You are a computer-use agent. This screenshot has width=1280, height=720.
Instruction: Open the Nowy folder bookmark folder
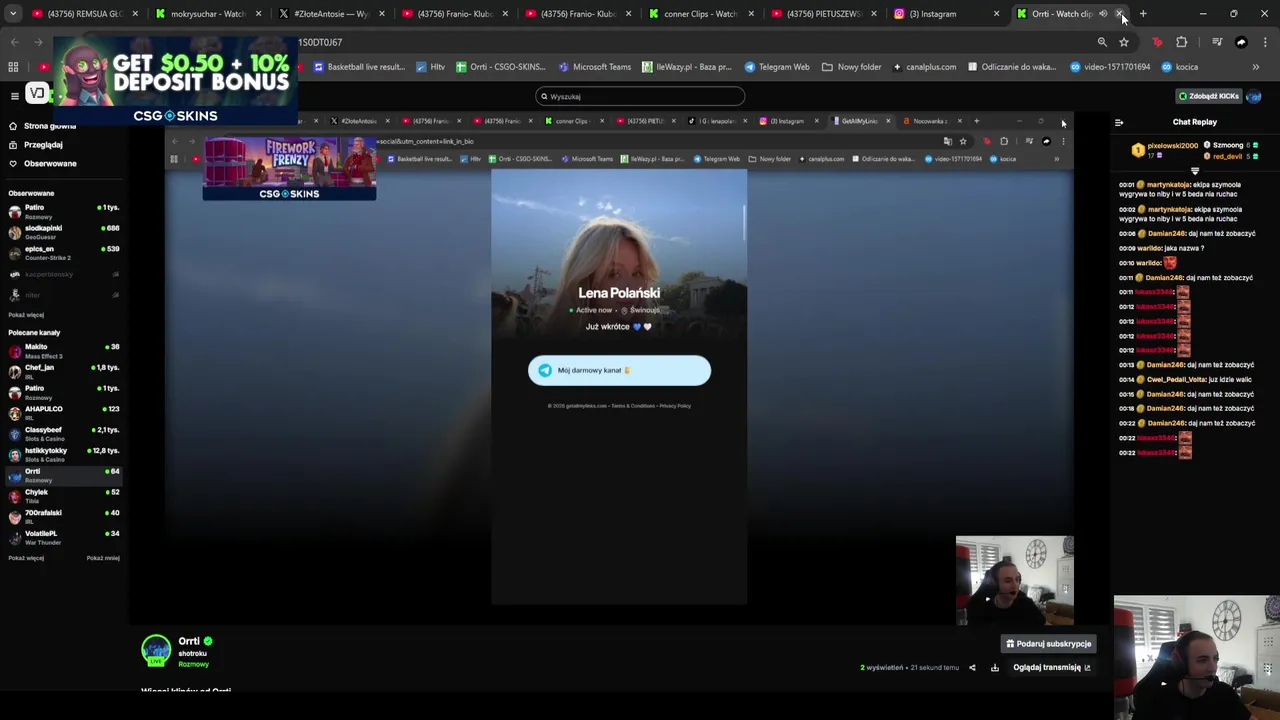click(852, 67)
